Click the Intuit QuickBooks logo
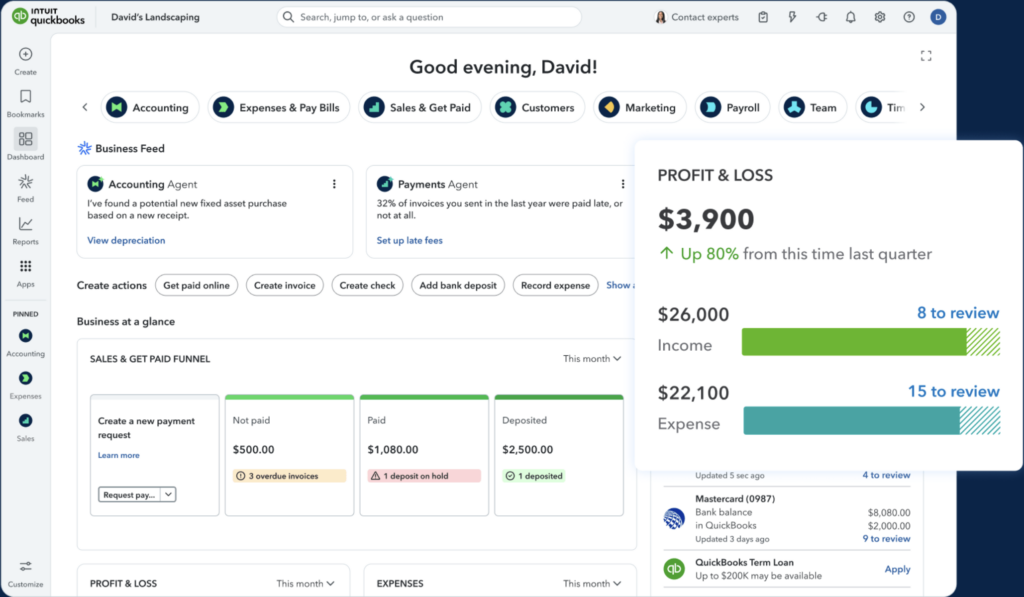The height and width of the screenshot is (597, 1024). (48, 16)
